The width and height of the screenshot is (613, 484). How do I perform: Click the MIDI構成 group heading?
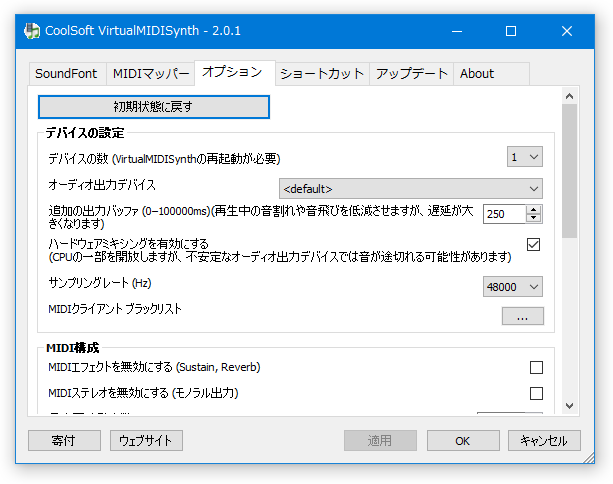73,348
